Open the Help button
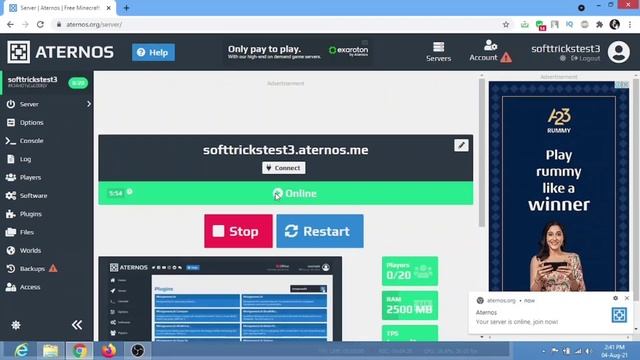 pos(153,52)
